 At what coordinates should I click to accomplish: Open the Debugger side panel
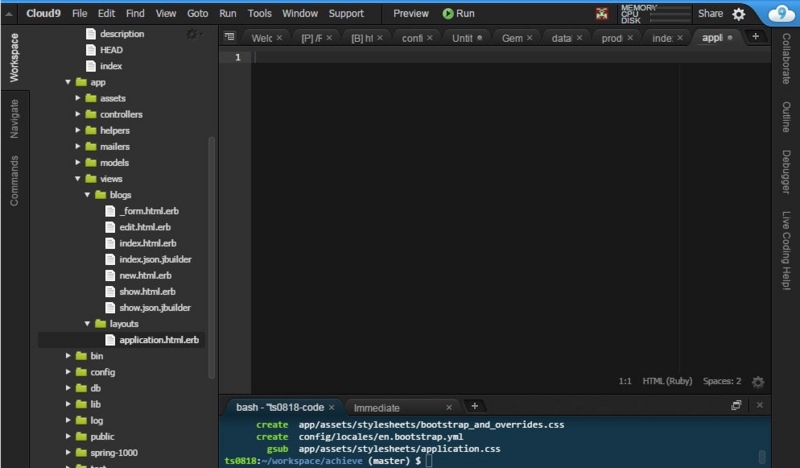point(786,171)
